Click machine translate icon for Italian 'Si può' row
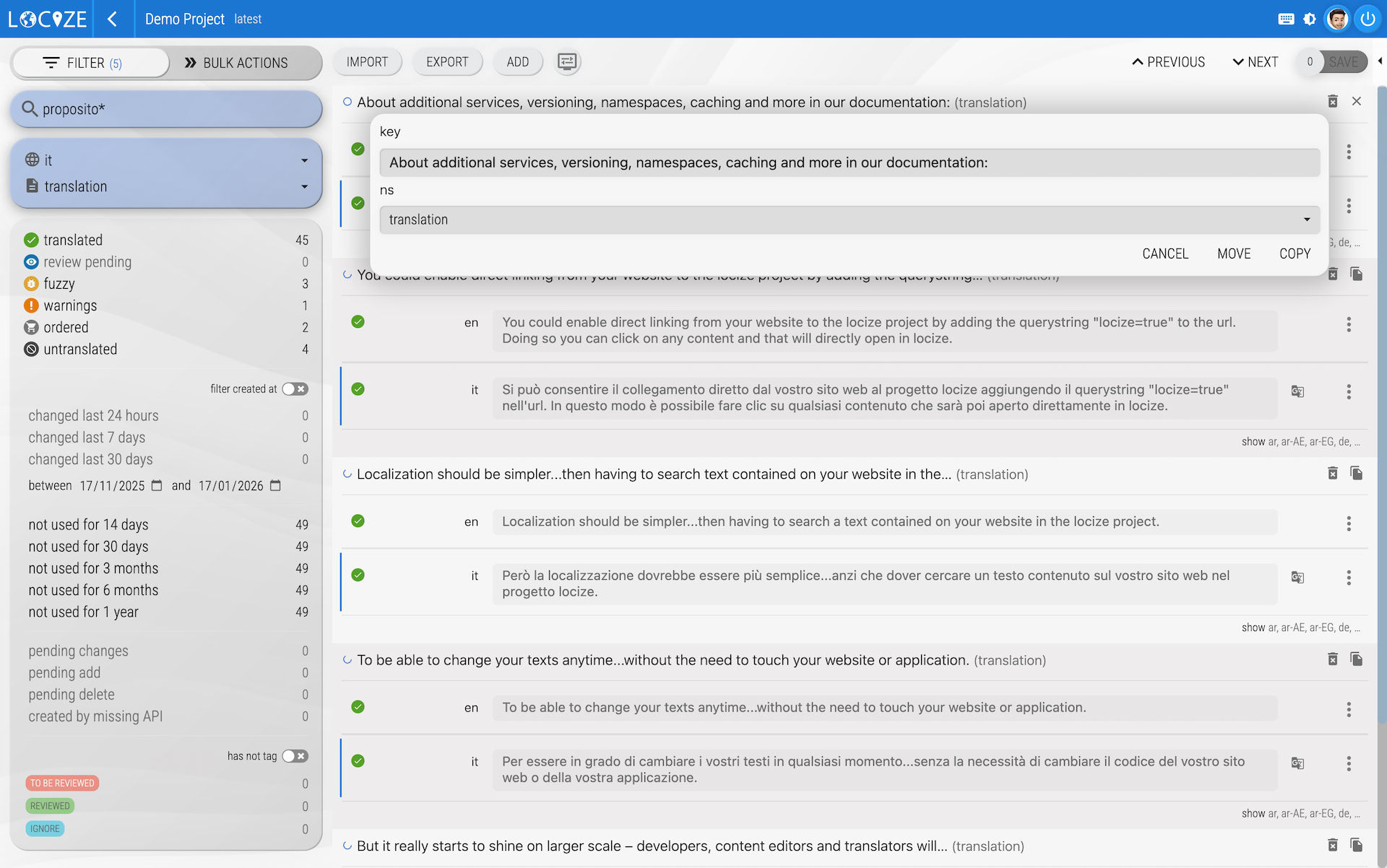The width and height of the screenshot is (1387, 868). 1297,391
